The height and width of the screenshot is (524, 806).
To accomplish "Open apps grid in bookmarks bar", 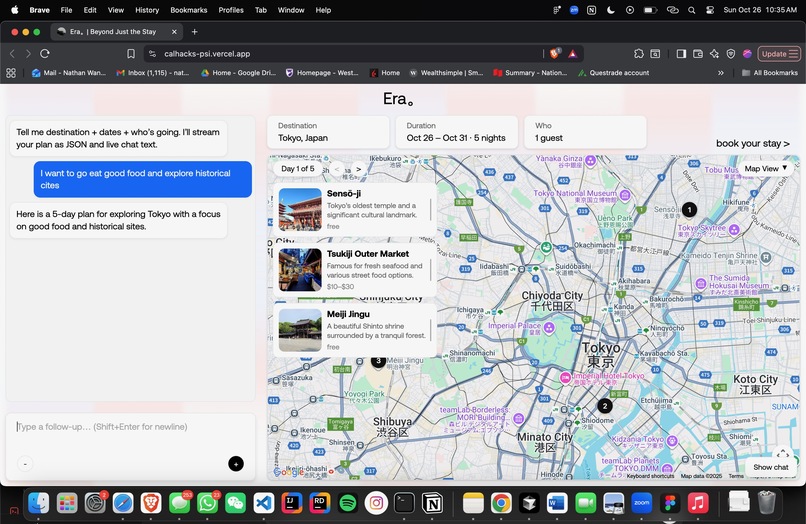I will tap(11, 73).
